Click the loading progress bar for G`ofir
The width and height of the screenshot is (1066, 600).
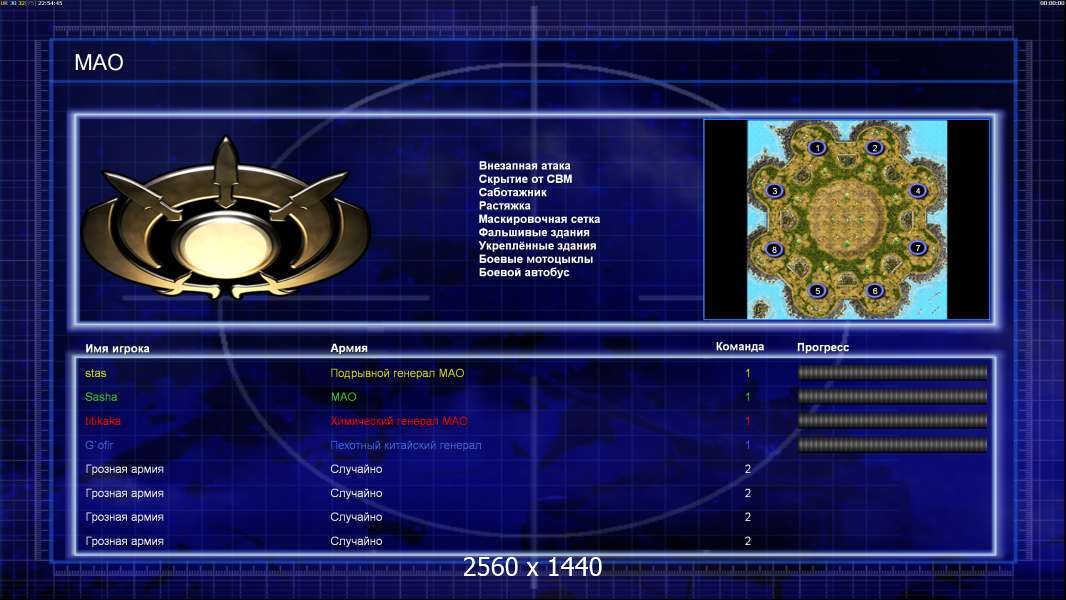click(x=892, y=445)
